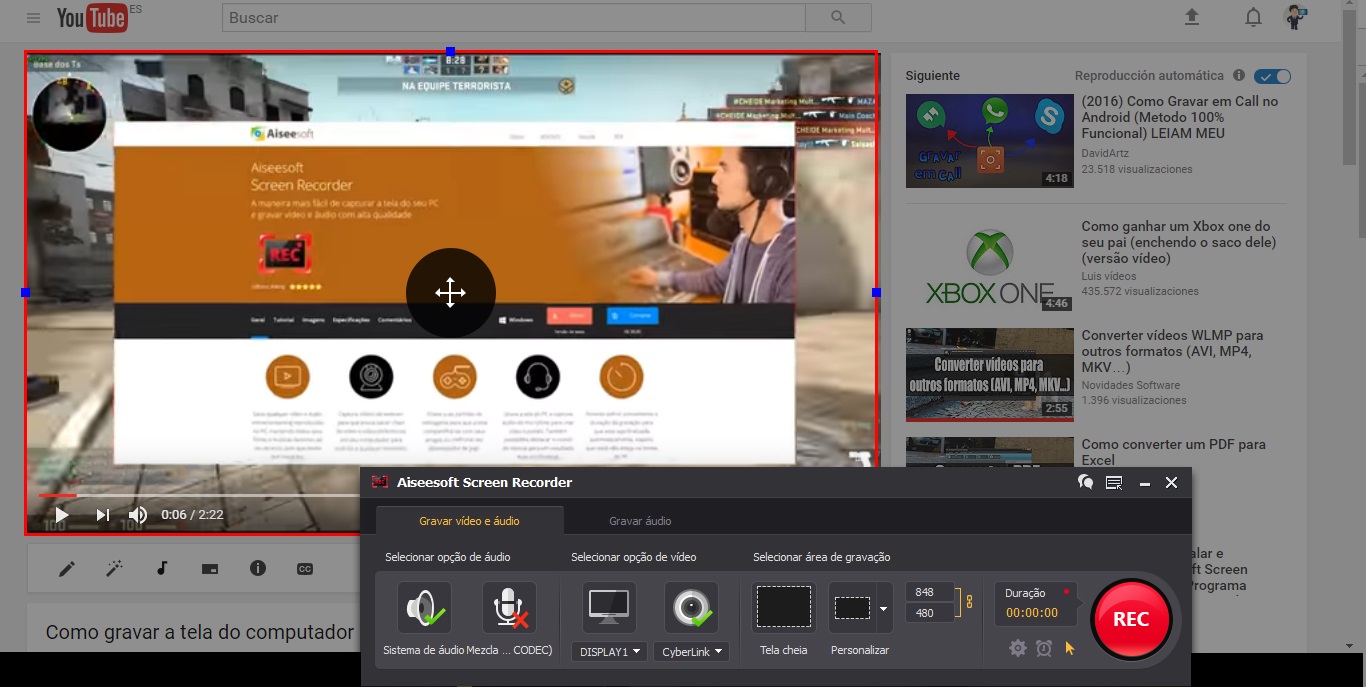
Task: Toggle Reproducción automática autoplay switch
Action: click(1273, 76)
